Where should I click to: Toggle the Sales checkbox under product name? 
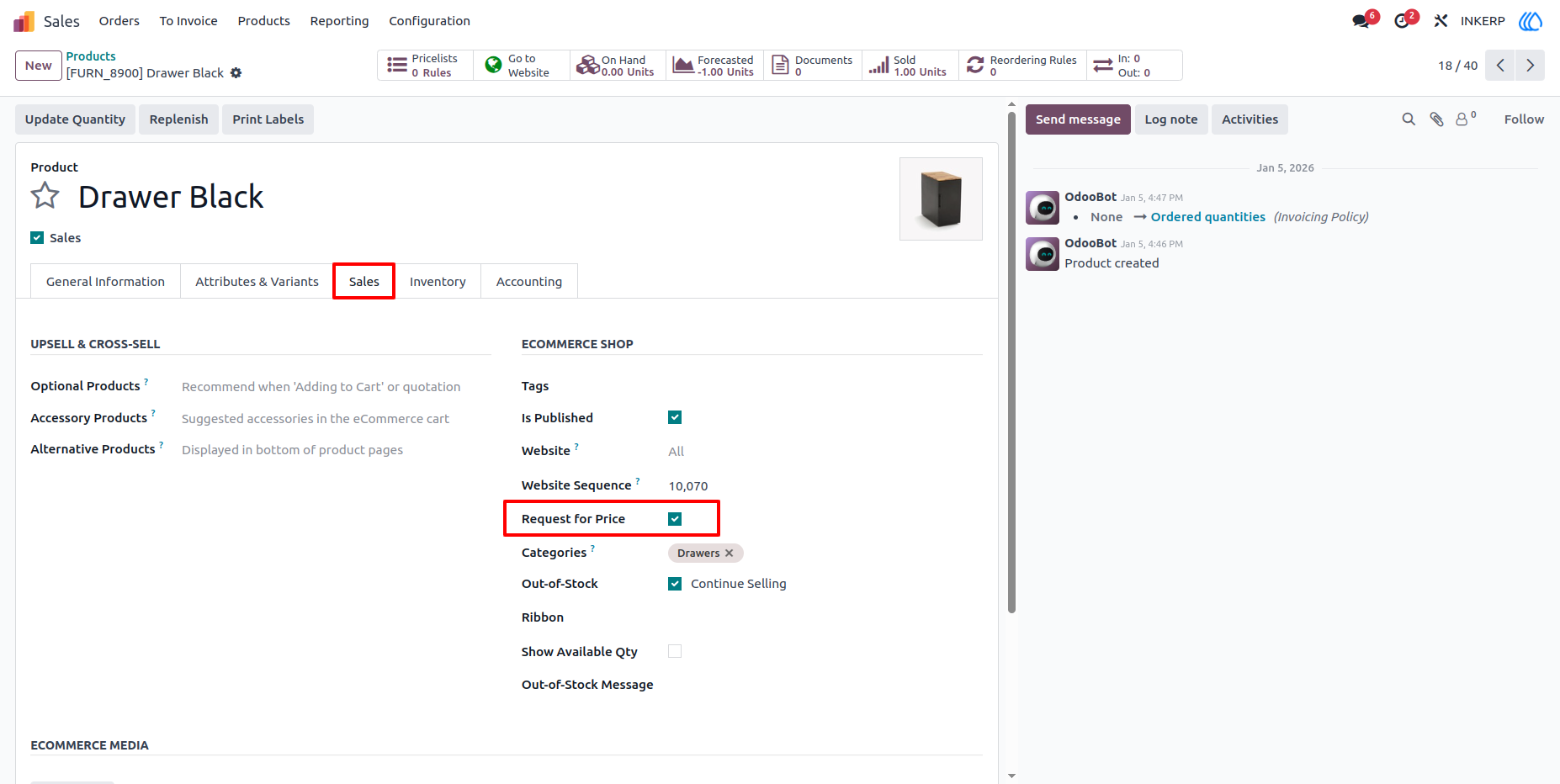[x=37, y=238]
